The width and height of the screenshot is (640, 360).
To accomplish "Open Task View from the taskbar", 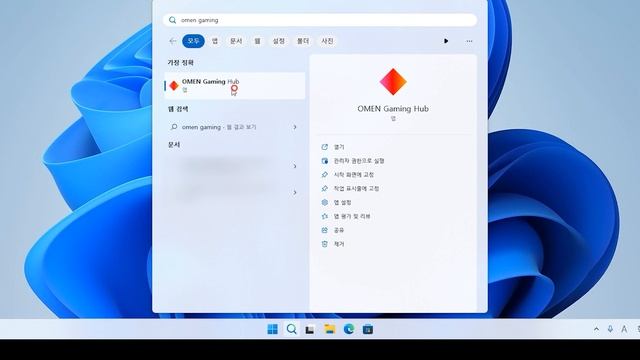I will 310,329.
